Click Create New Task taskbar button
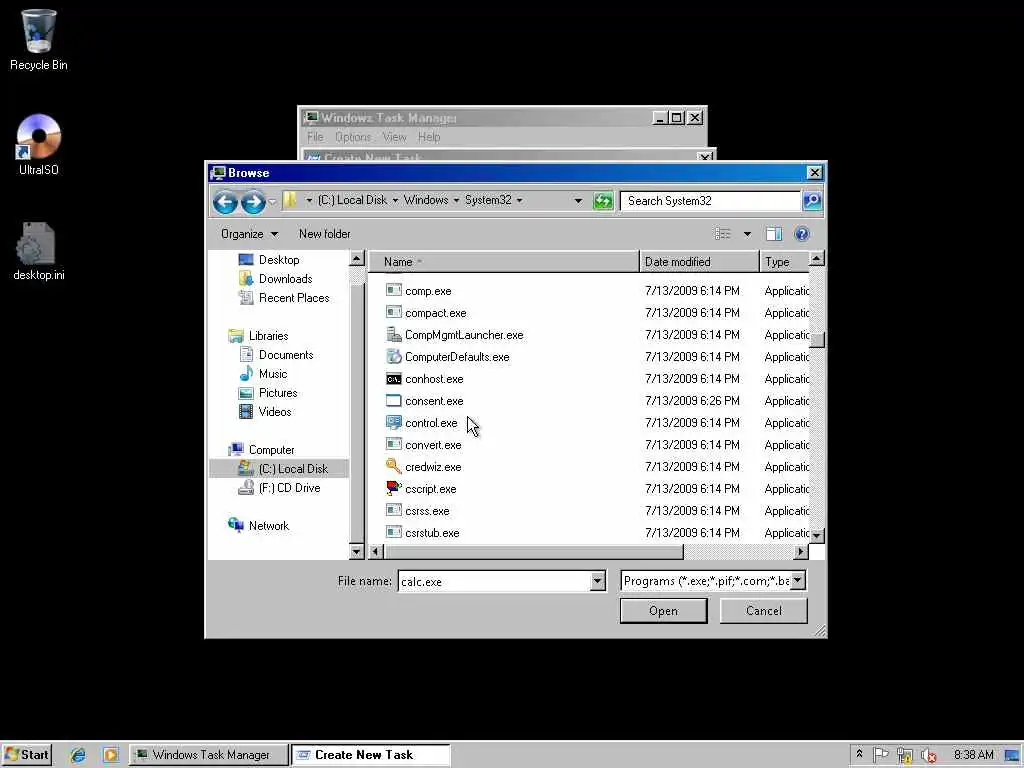Viewport: 1024px width, 768px height. [370, 755]
